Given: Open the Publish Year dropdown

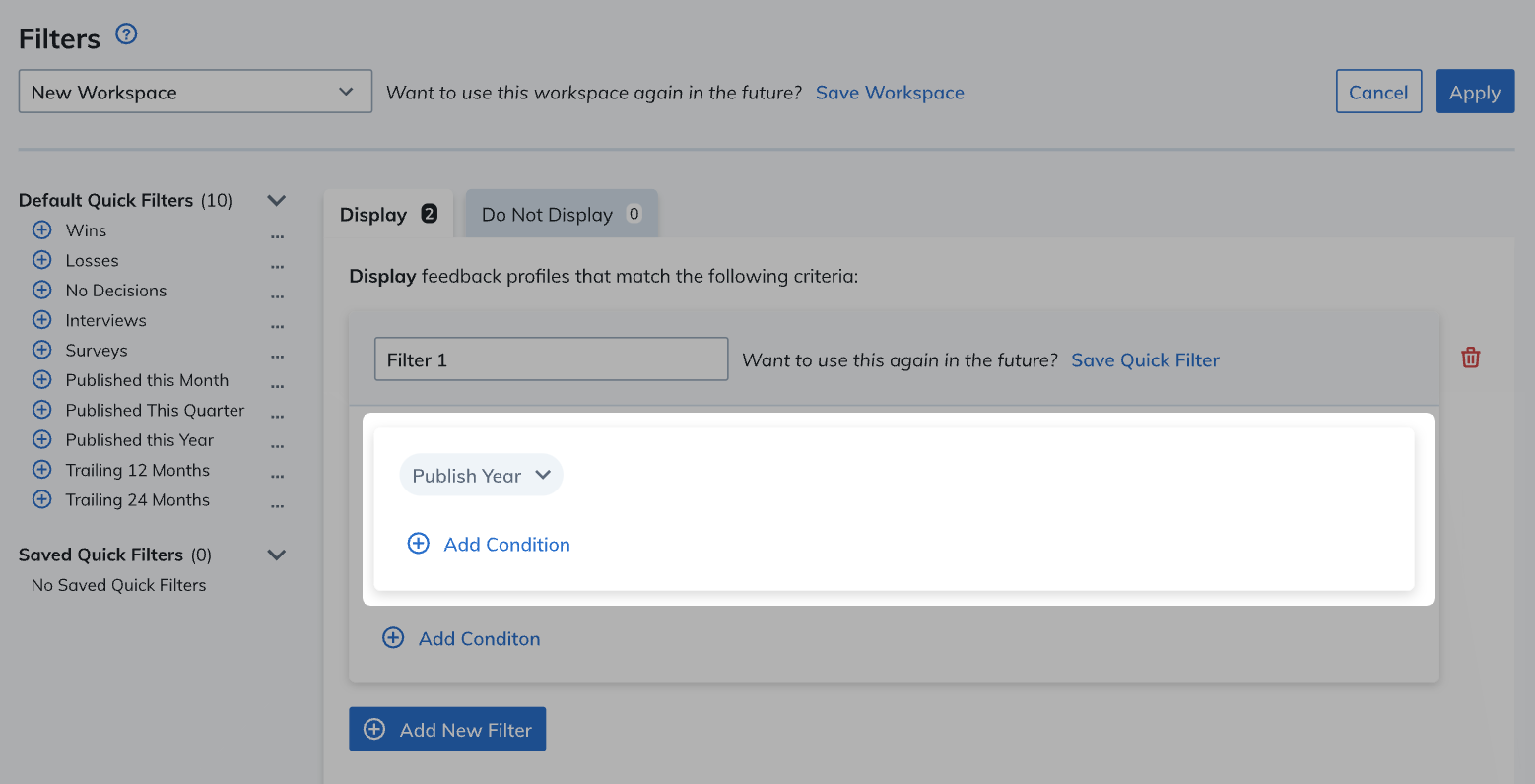Looking at the screenshot, I should click(481, 475).
